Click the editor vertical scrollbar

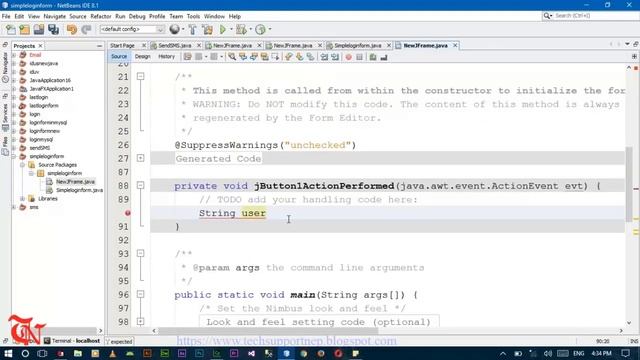coord(629,184)
